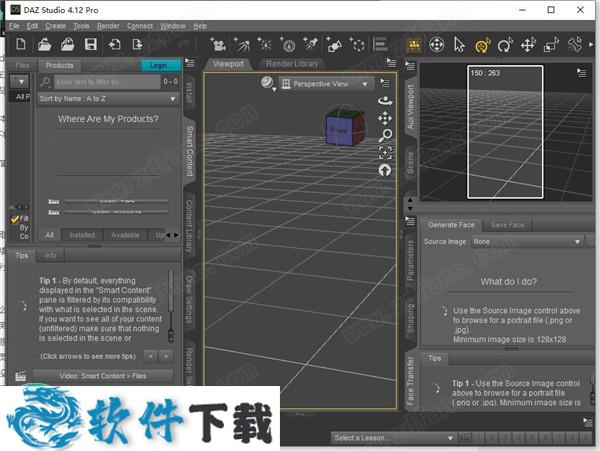The width and height of the screenshot is (600, 451).
Task: Select the Scale tool icon
Action: click(x=551, y=45)
